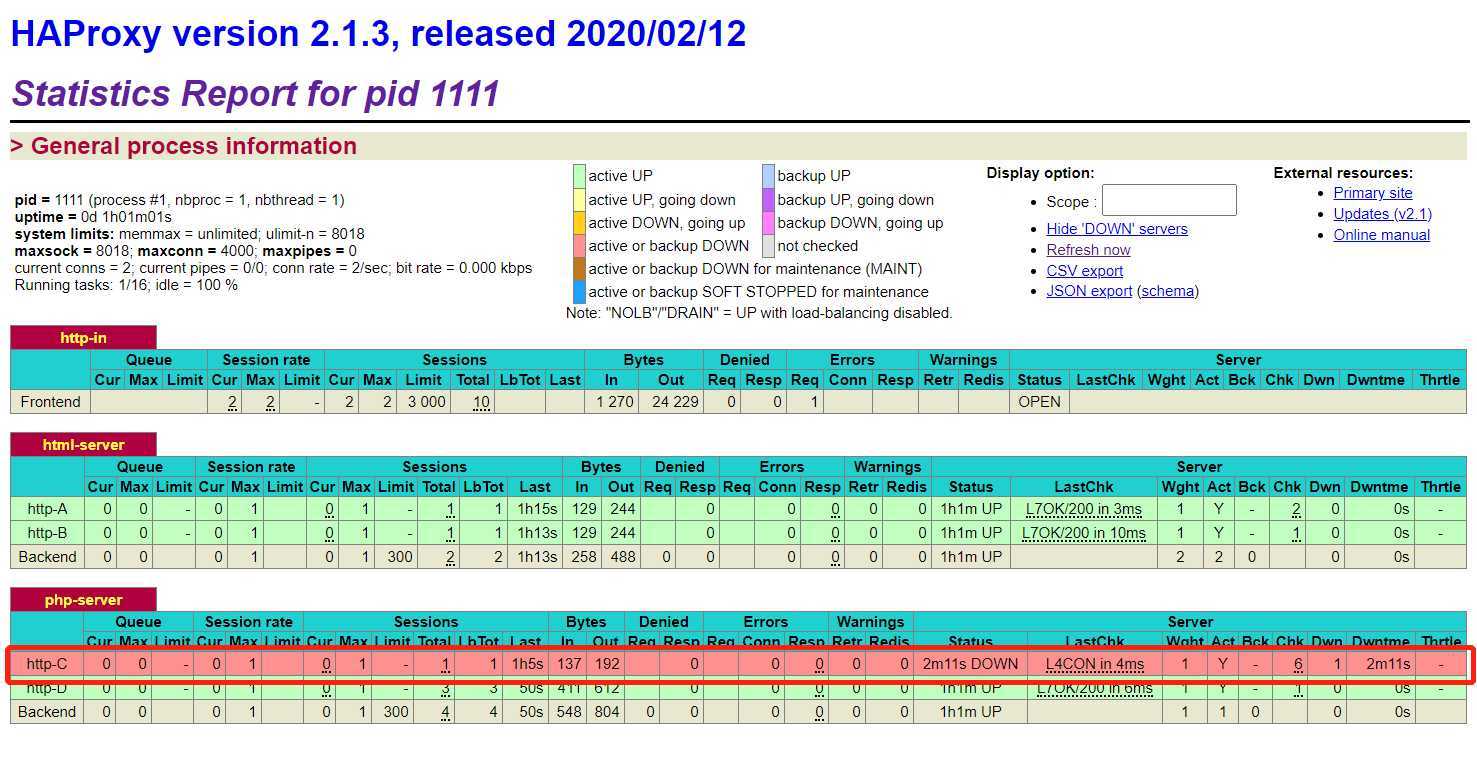Click Frontend sessions total value 10
Viewport: 1477px width, 757px height.
pyautogui.click(x=481, y=402)
